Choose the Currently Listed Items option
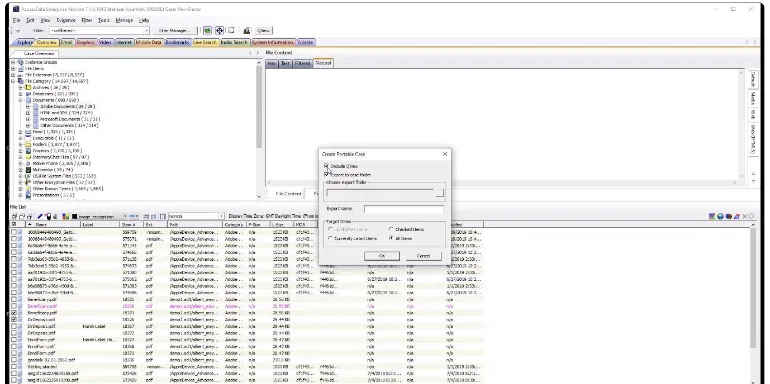This screenshot has width=770, height=384. point(330,238)
